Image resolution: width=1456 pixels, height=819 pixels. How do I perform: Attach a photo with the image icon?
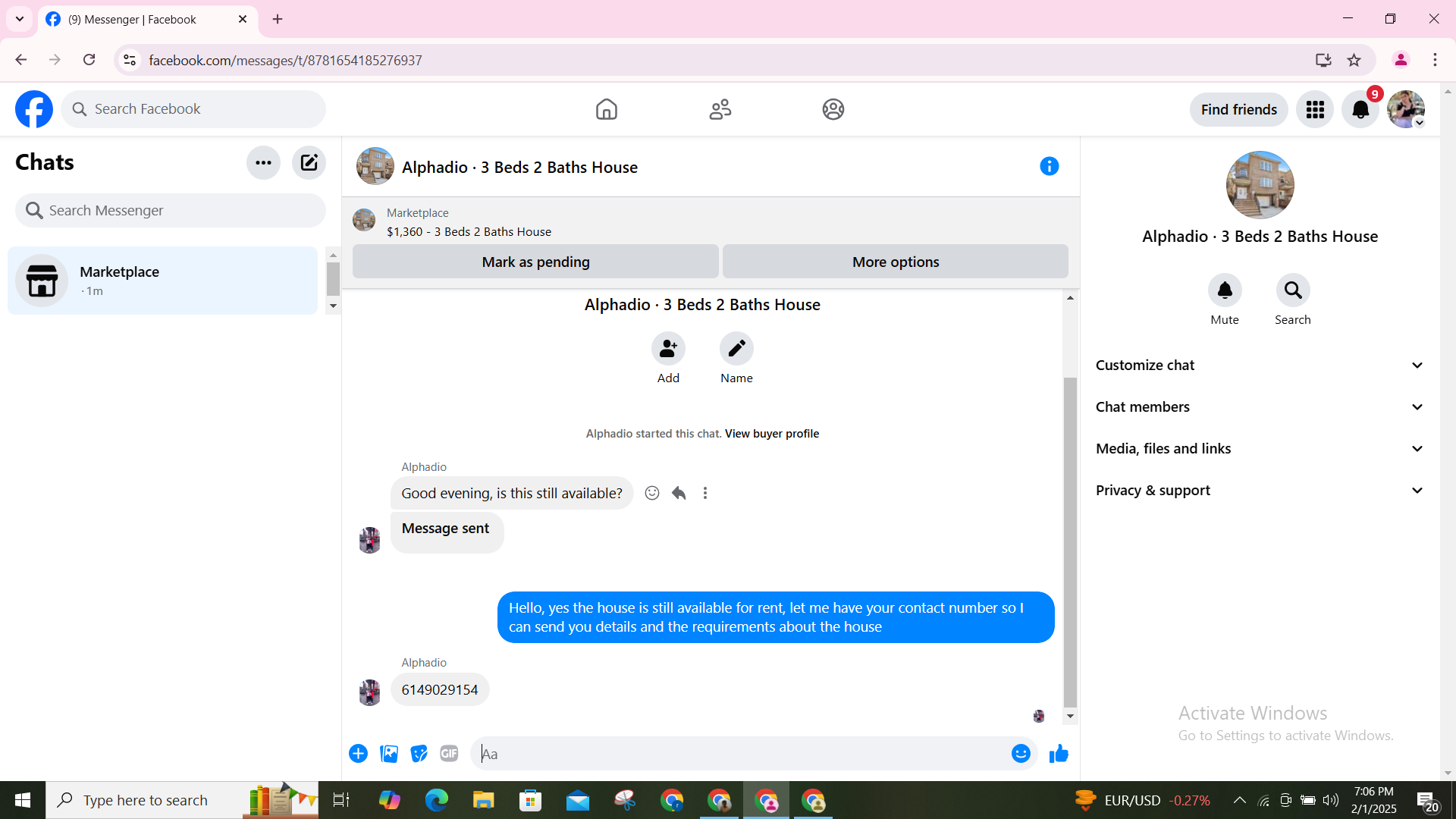(389, 754)
